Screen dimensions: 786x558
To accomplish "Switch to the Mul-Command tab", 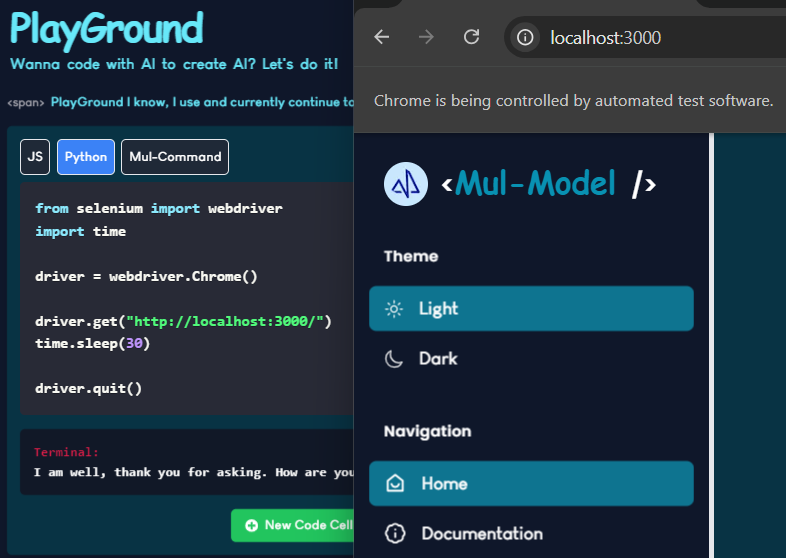I will coord(175,157).
